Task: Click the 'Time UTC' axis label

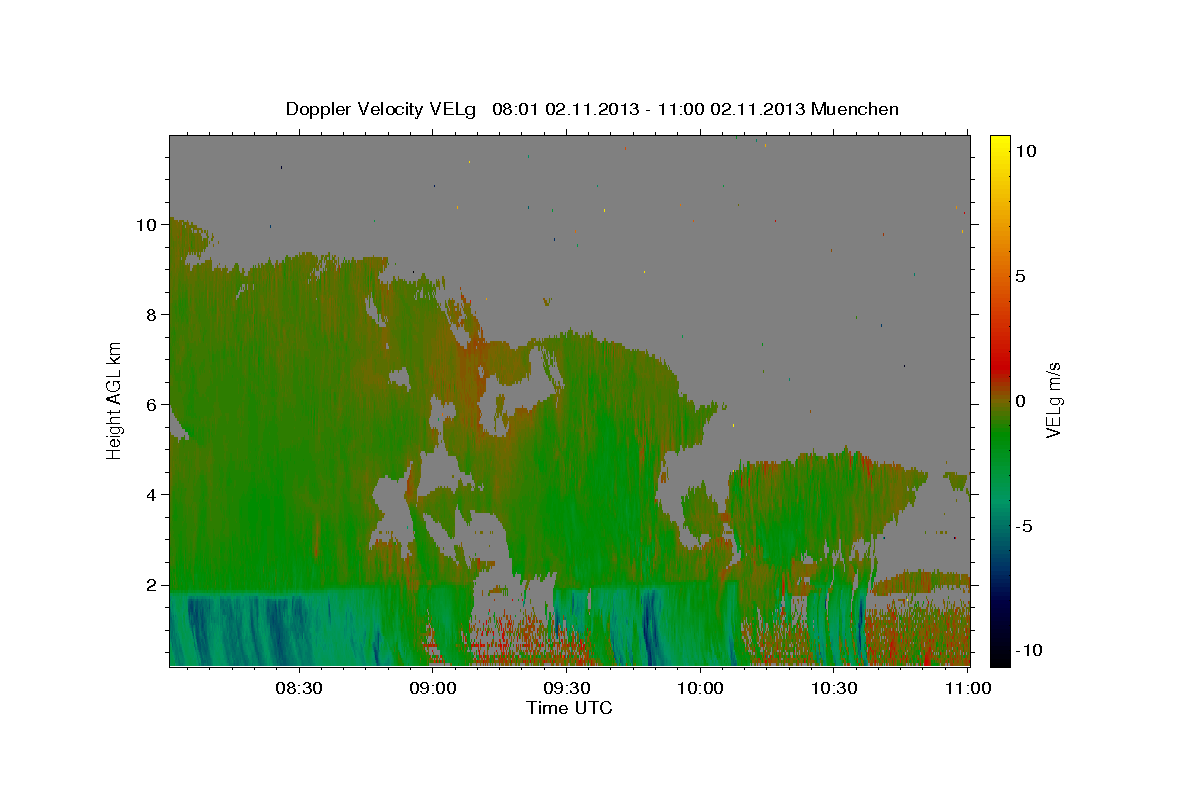Action: click(569, 708)
